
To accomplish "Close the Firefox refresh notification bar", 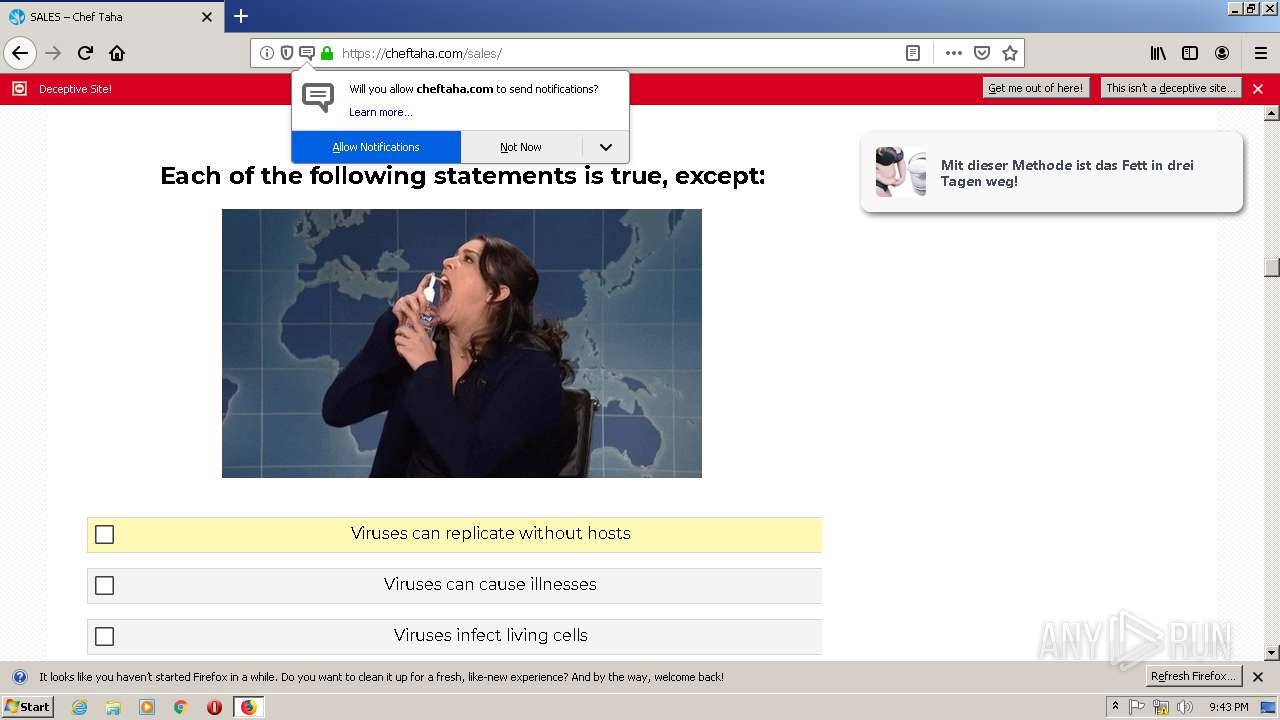I will (x=1258, y=677).
